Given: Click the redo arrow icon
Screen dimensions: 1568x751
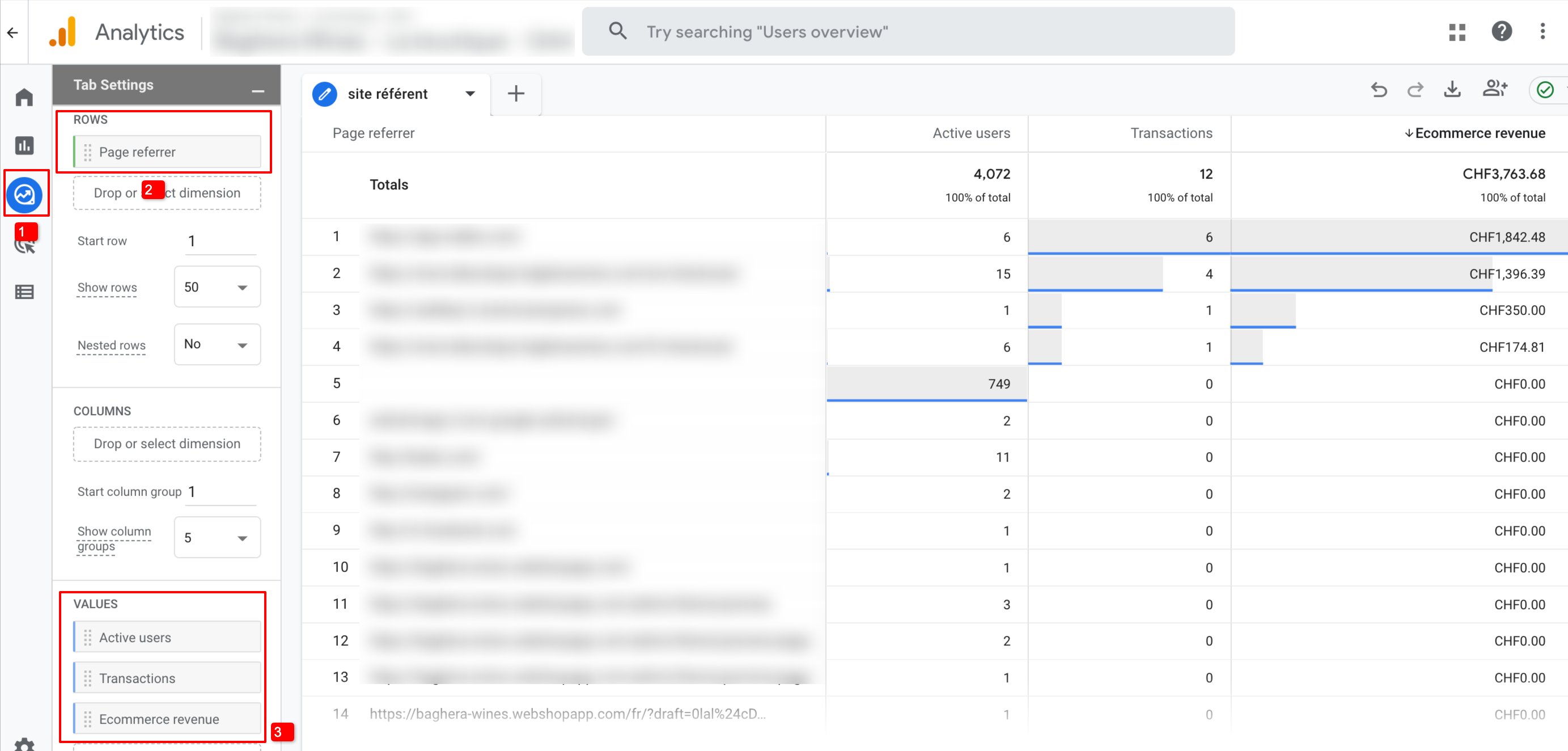Looking at the screenshot, I should [1415, 91].
